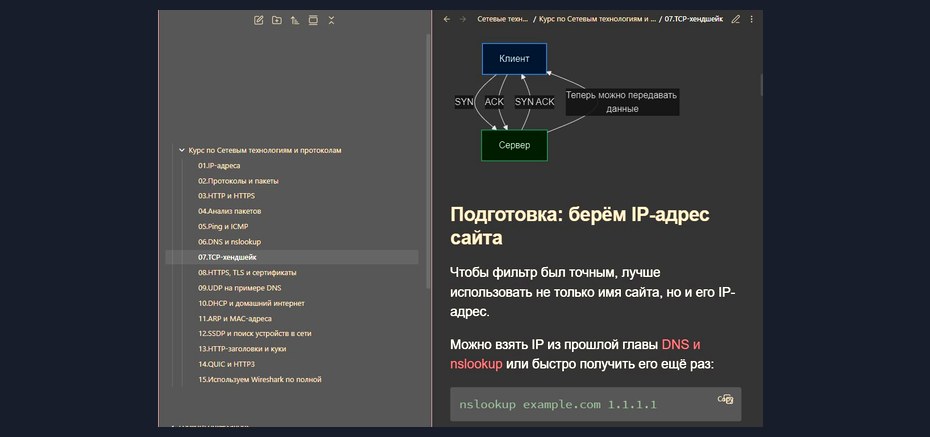The image size is (930, 437).
Task: Toggle auto-reveal of the current file
Action: coord(313,20)
